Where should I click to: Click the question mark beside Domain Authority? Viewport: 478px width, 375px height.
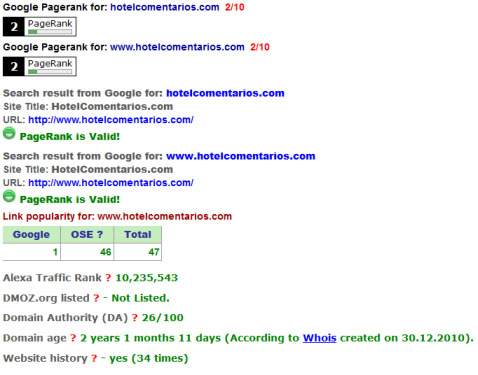click(135, 318)
